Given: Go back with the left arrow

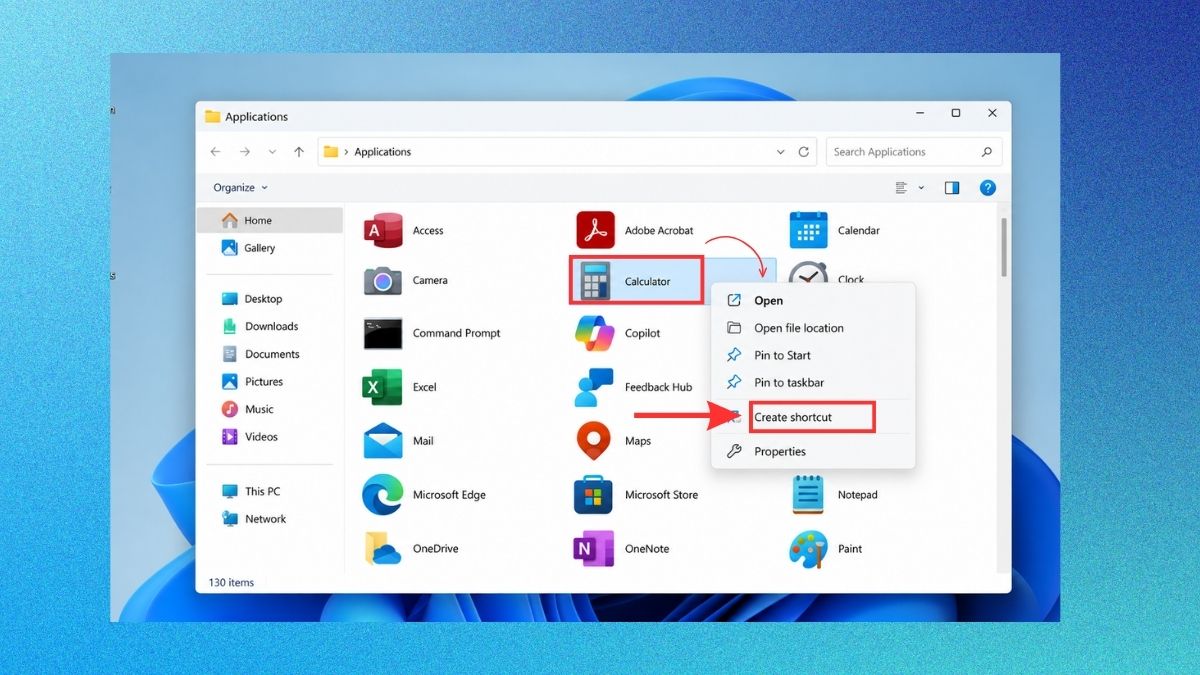Looking at the screenshot, I should [x=216, y=152].
